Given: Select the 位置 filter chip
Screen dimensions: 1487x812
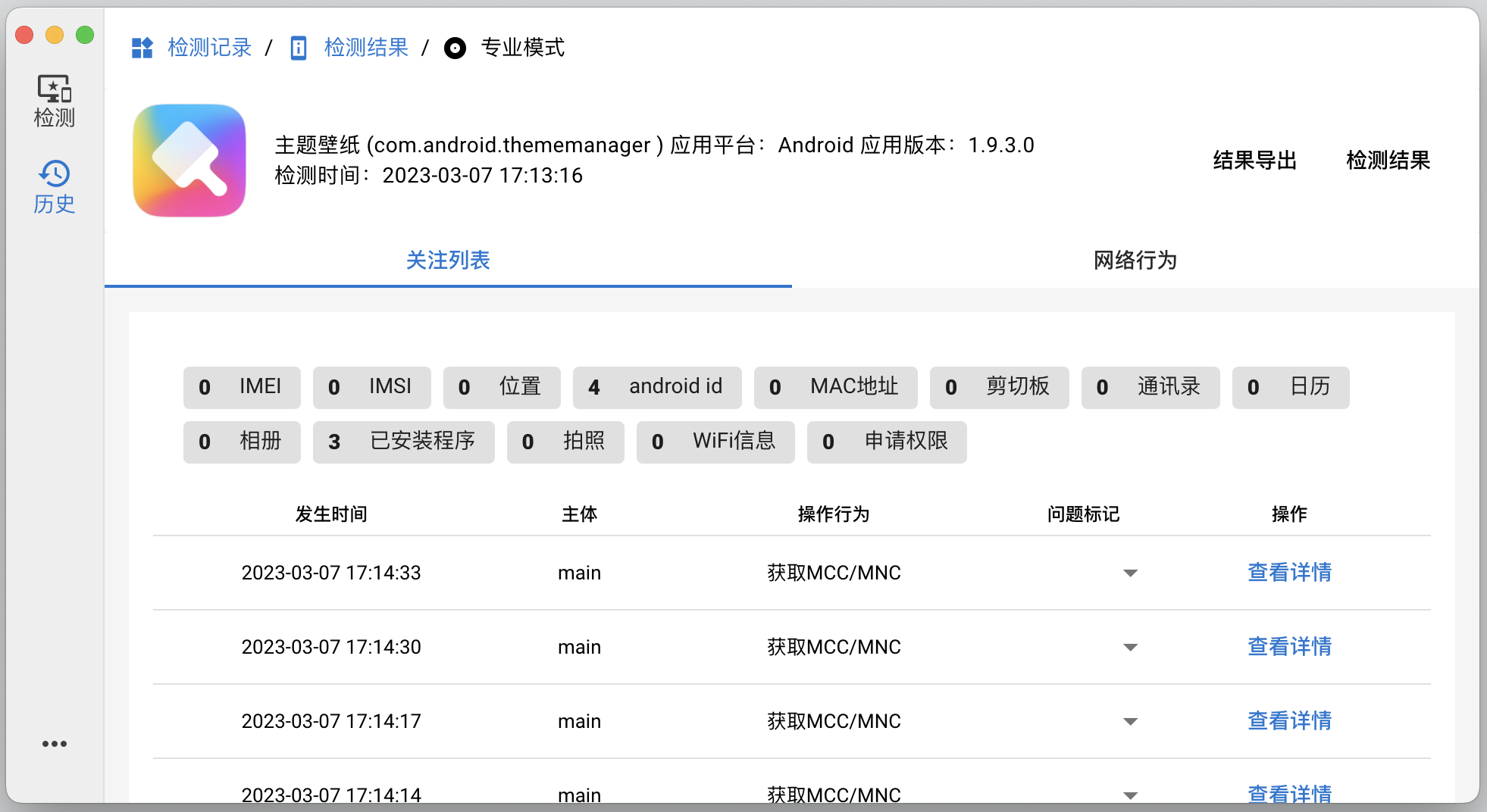Looking at the screenshot, I should (x=502, y=388).
